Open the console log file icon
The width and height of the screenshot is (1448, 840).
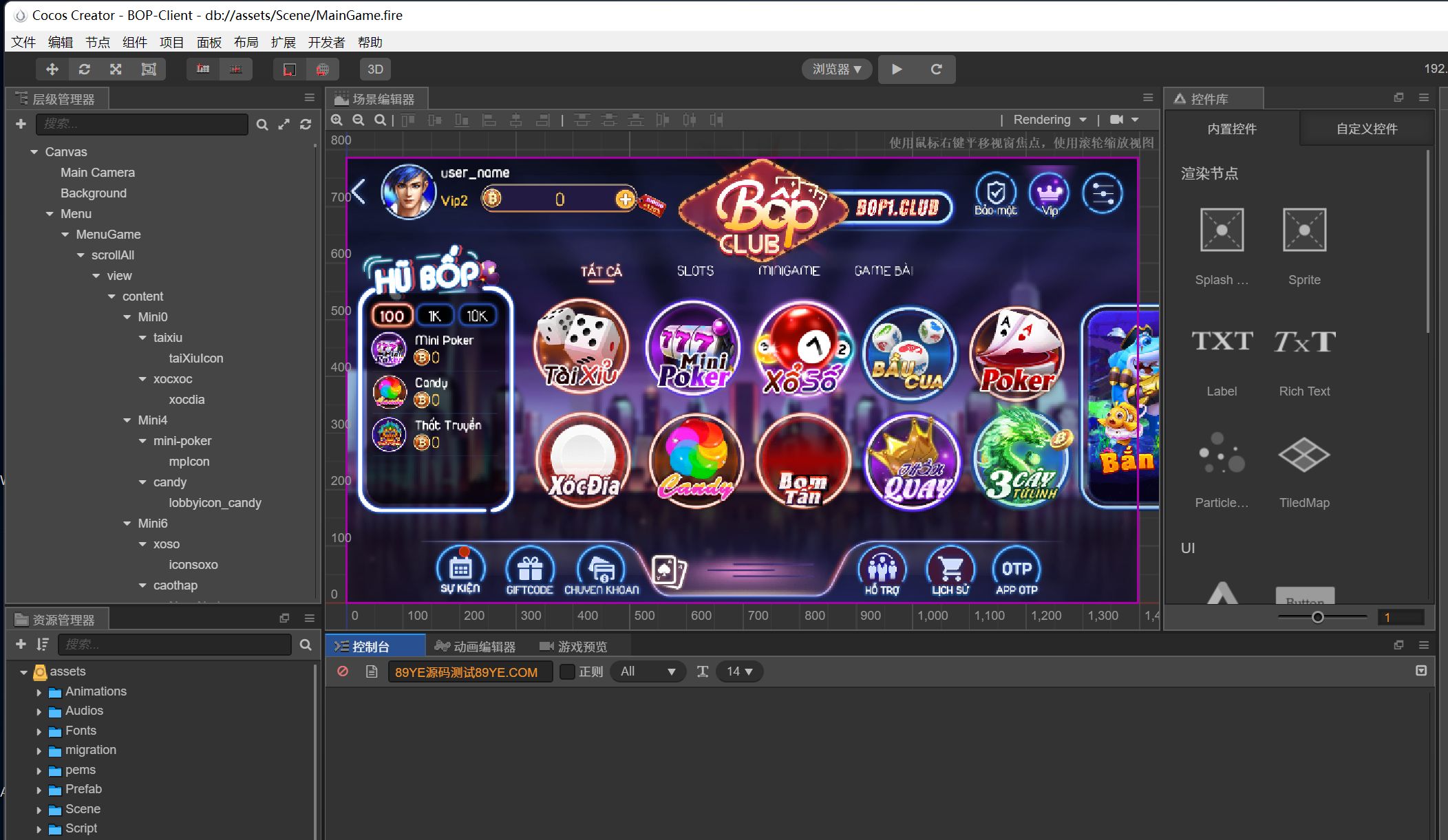point(372,671)
